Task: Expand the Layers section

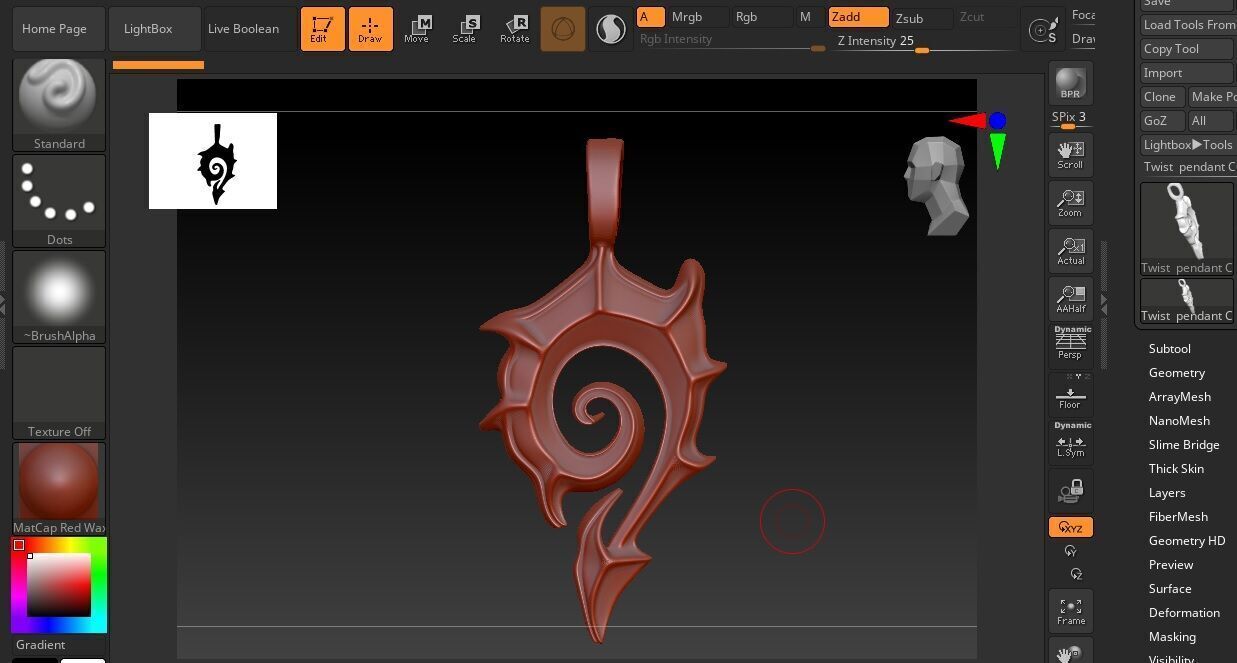Action: [x=1167, y=493]
